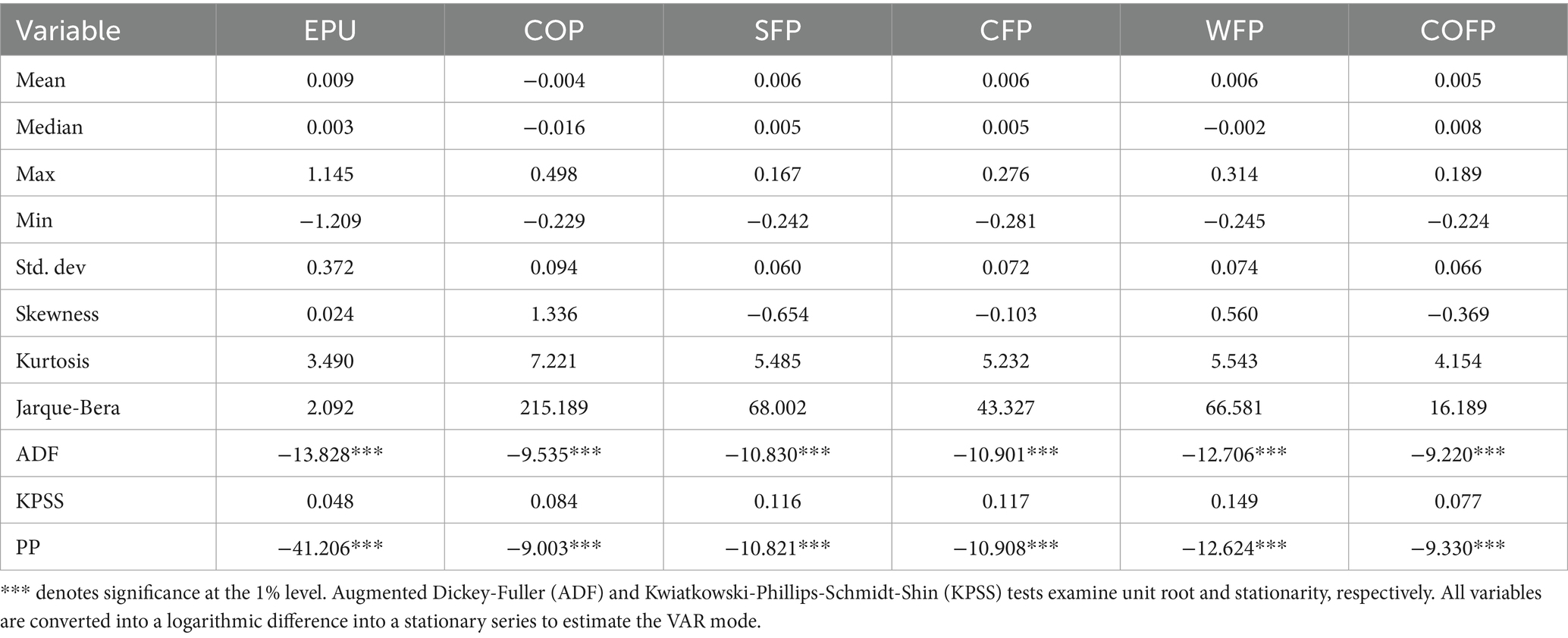Select the SFP Skewness value −0.654
Image resolution: width=1568 pixels, height=638 pixels.
click(x=777, y=314)
